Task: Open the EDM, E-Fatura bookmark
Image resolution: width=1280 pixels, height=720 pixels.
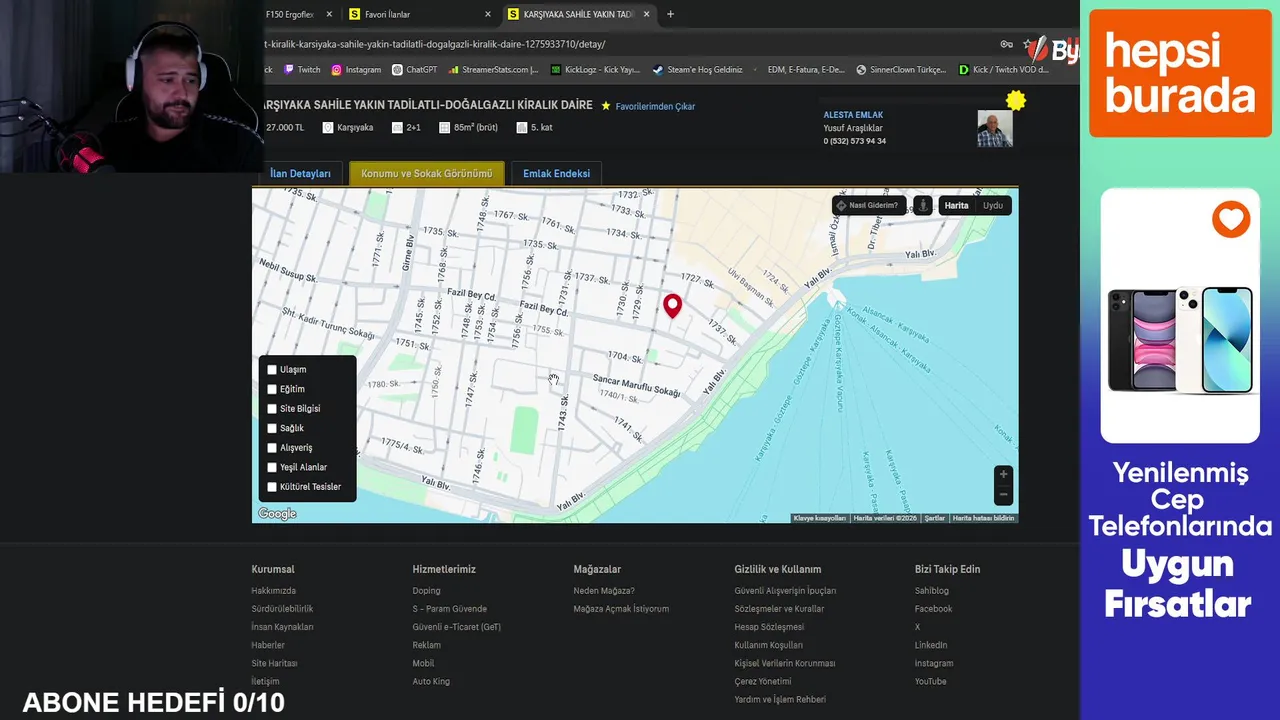Action: [x=806, y=70]
